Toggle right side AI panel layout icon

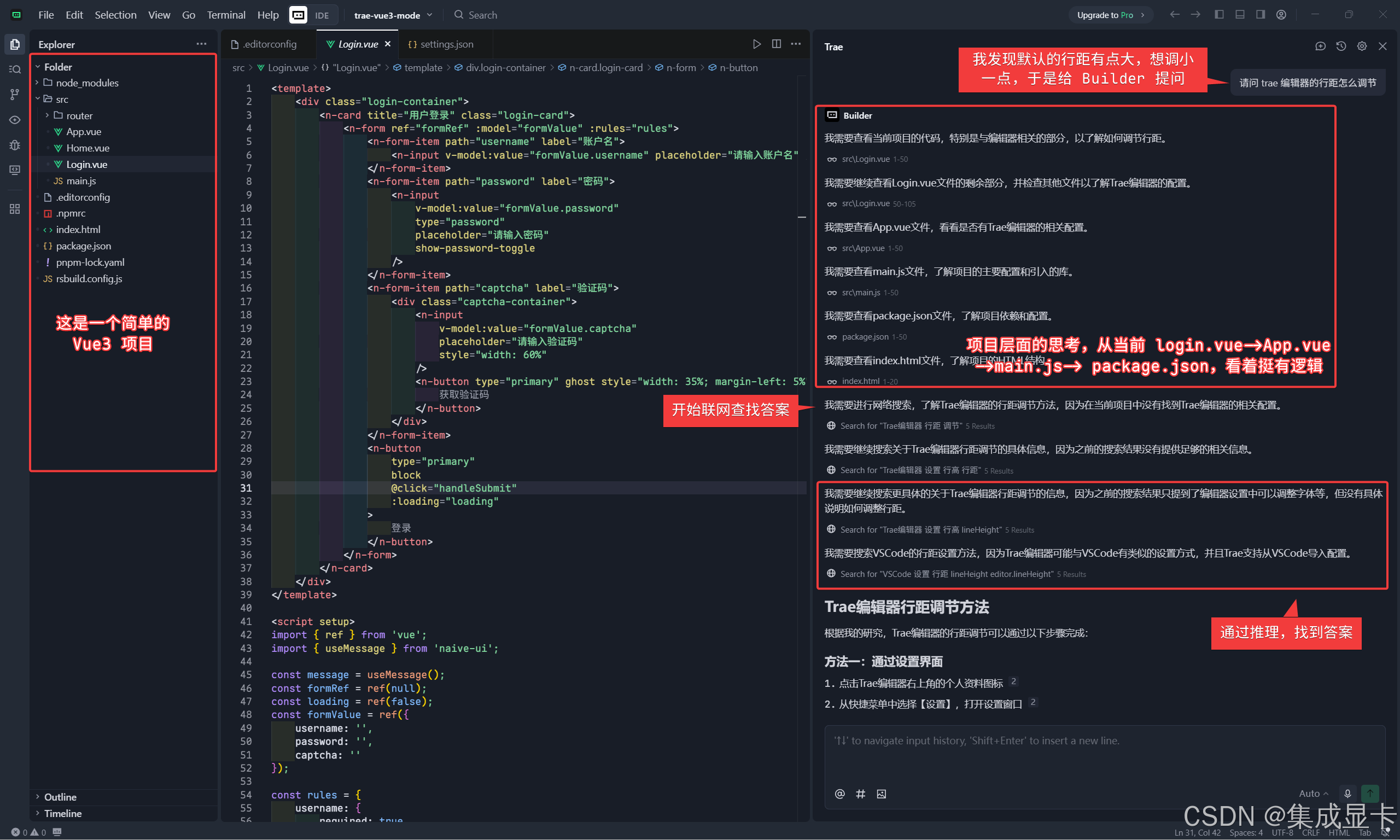(x=1260, y=15)
